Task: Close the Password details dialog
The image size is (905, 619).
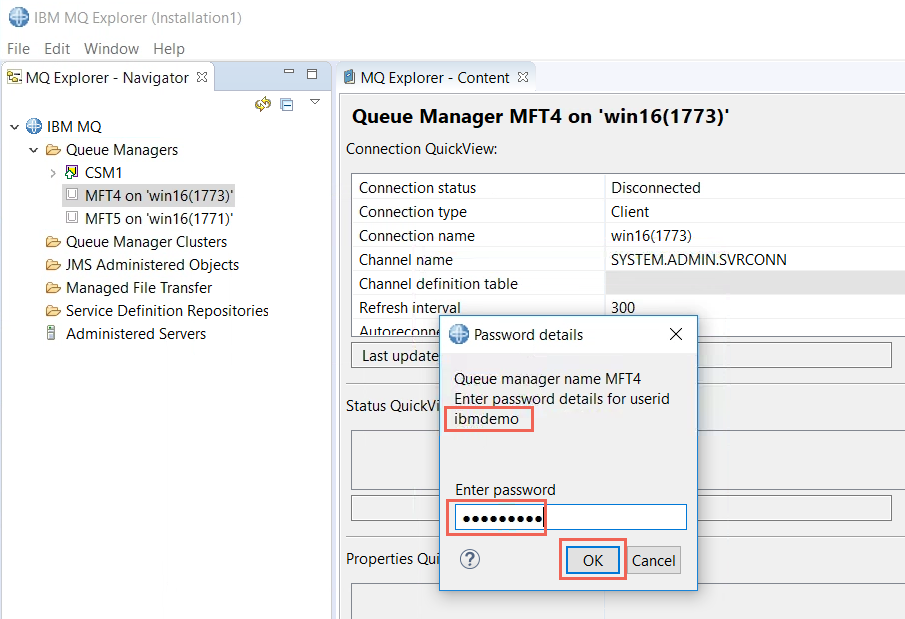Action: click(676, 334)
